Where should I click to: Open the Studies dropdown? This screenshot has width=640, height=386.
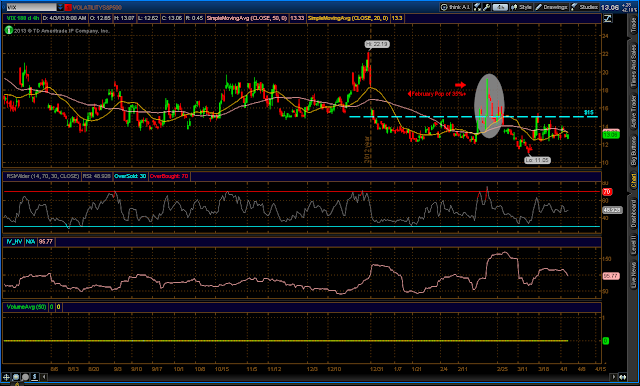tap(584, 7)
